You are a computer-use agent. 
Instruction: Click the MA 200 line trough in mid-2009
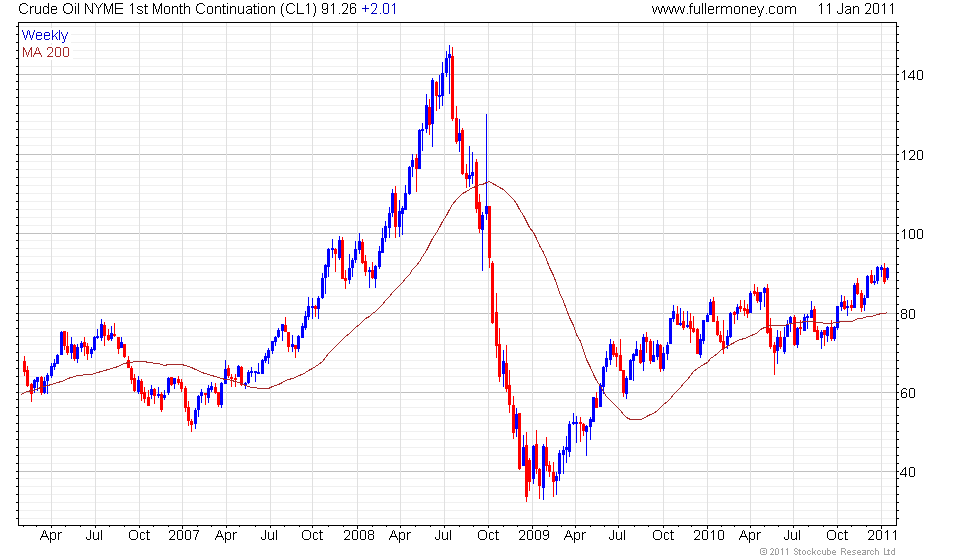[x=636, y=419]
